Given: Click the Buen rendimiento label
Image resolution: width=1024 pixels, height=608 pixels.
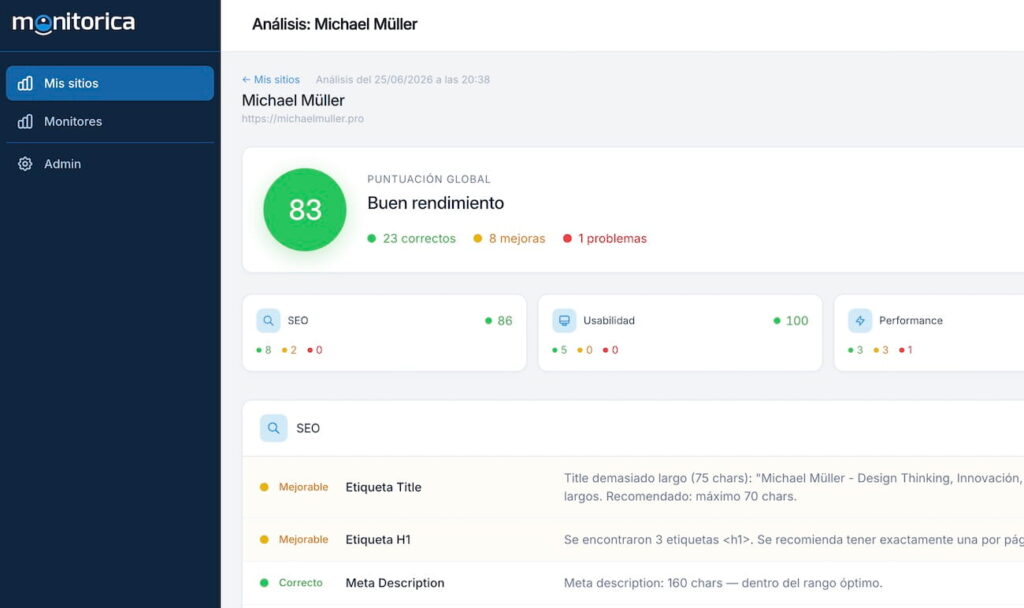Looking at the screenshot, I should [436, 203].
